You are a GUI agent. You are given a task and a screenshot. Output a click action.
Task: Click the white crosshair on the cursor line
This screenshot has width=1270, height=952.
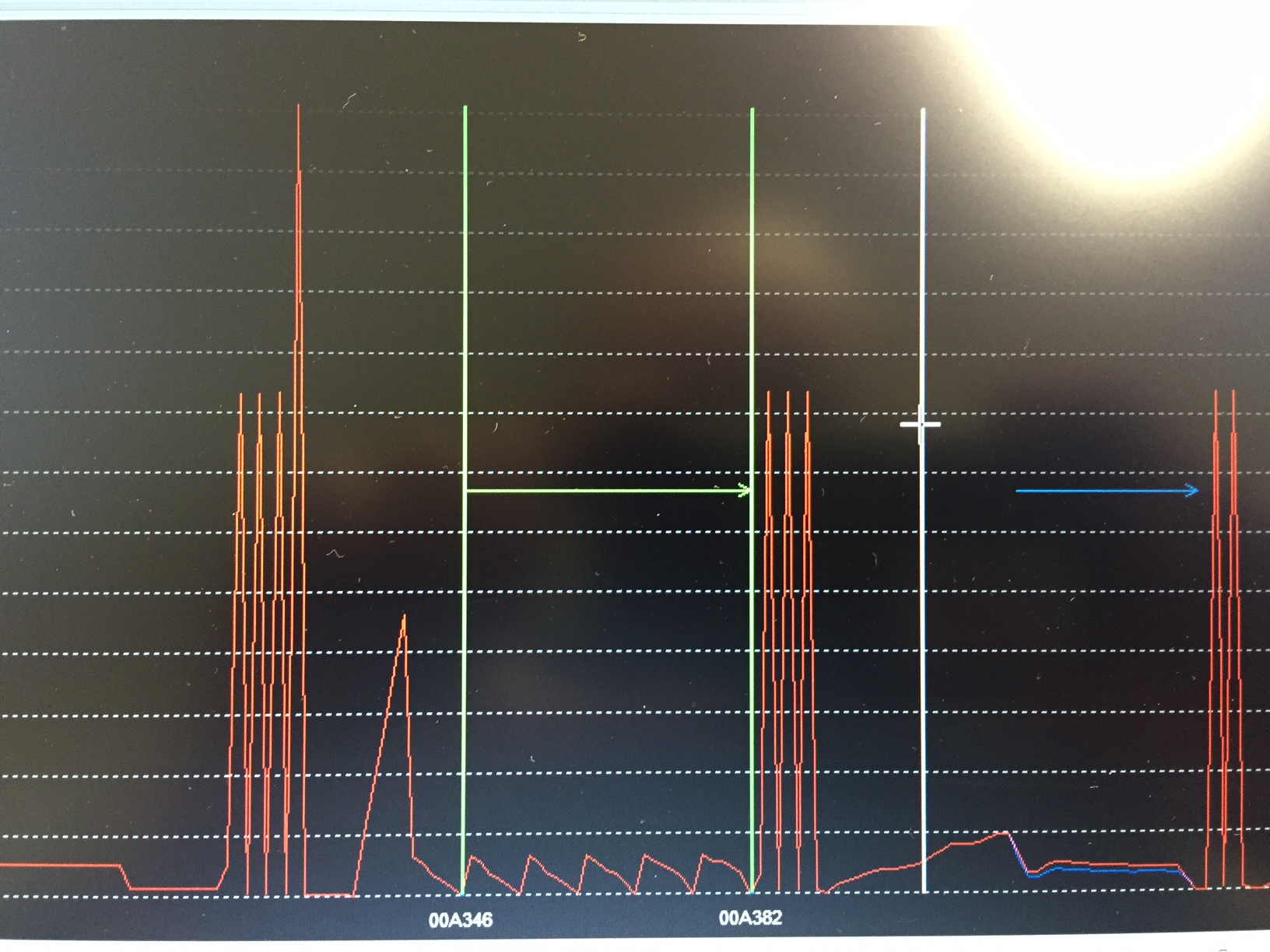921,425
